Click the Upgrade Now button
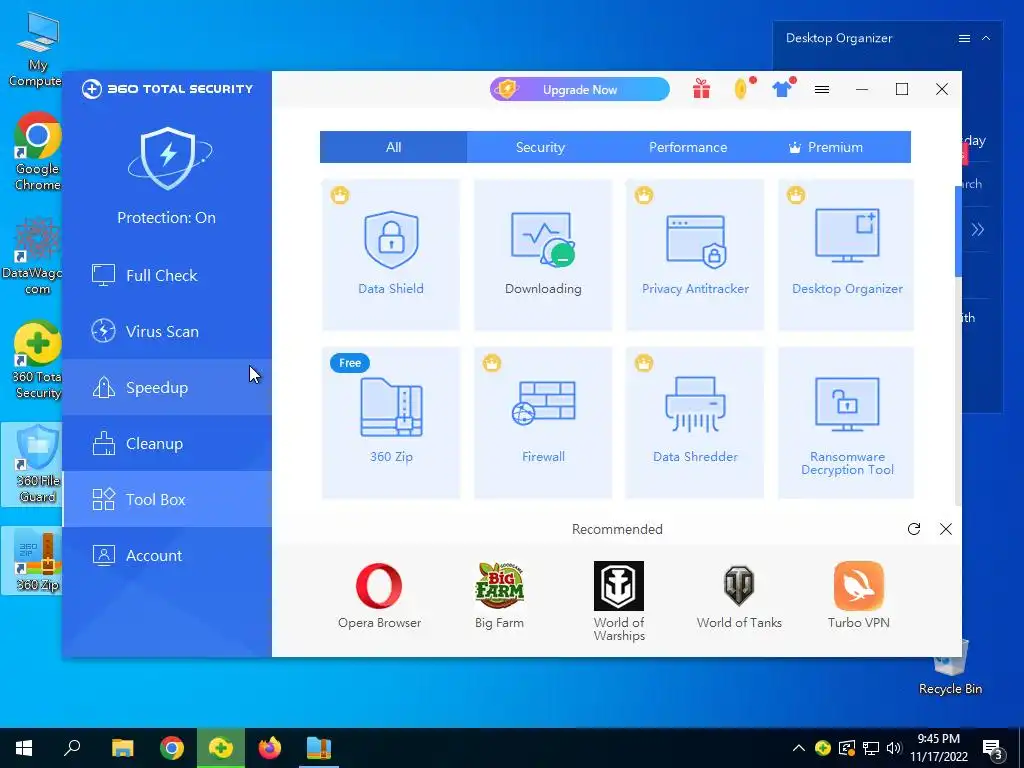Screen dimensions: 1024x768 coord(579,89)
